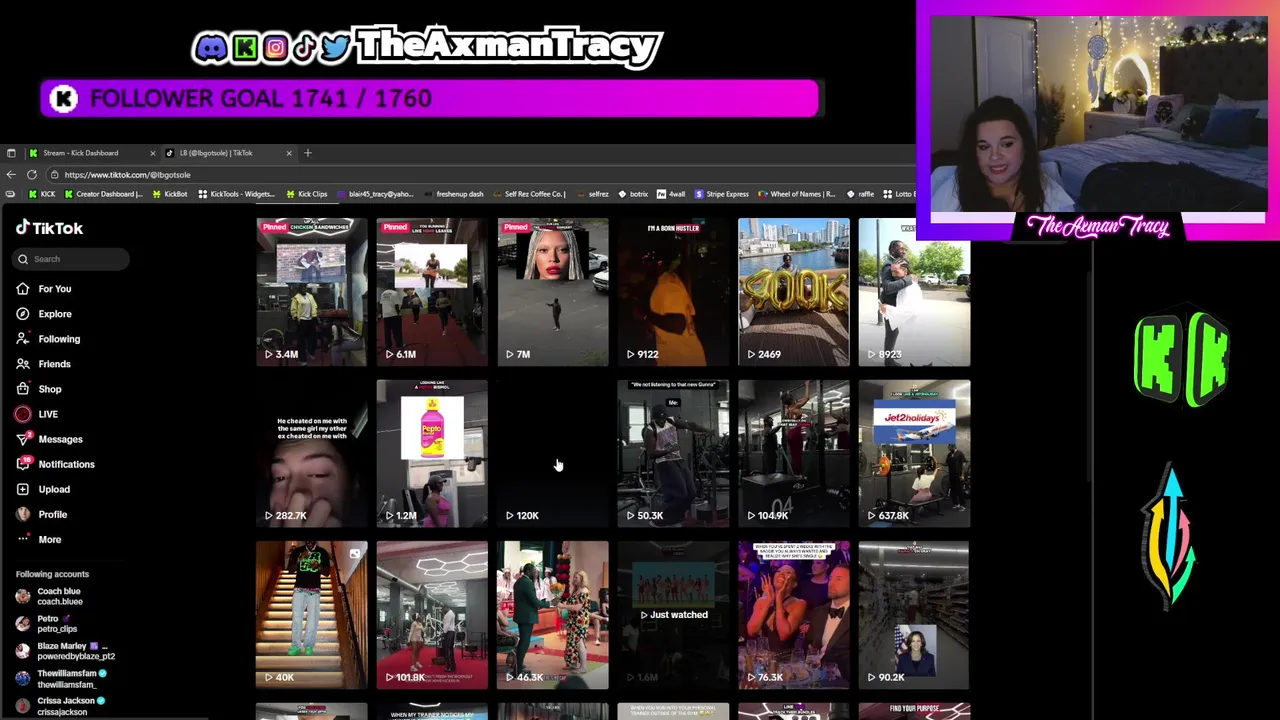Open the 400K balloons video thumbnail

tap(794, 292)
